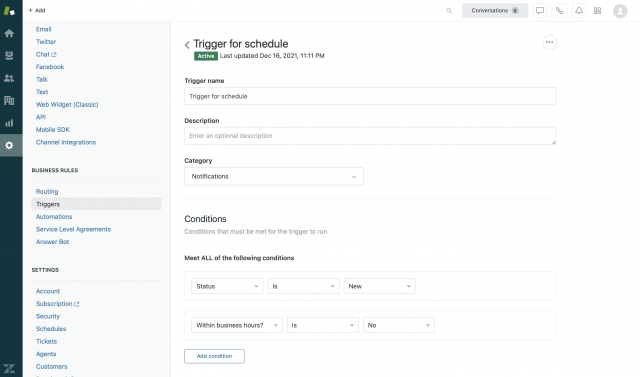Open the notifications bell icon
640x377 pixels.
click(x=579, y=11)
